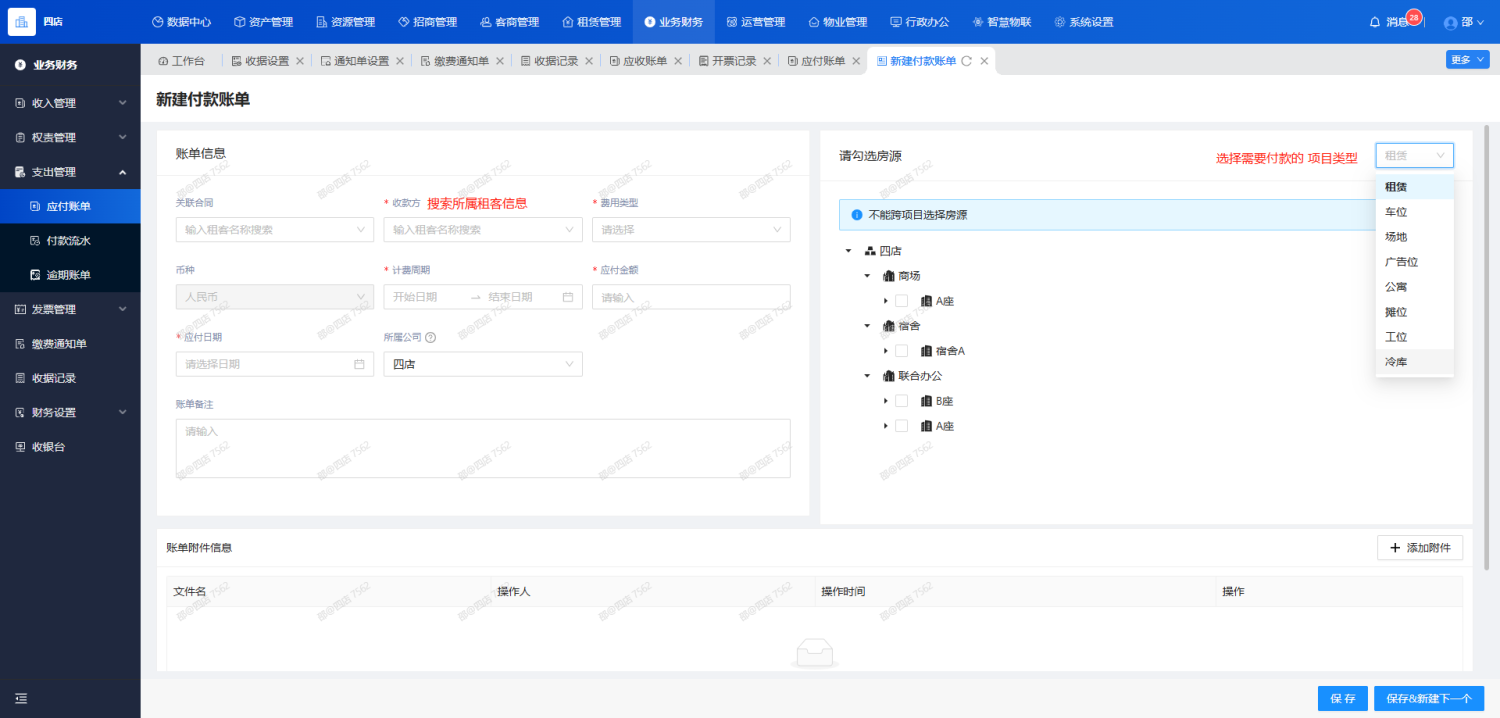Check the A座 box under 商场

(x=901, y=301)
